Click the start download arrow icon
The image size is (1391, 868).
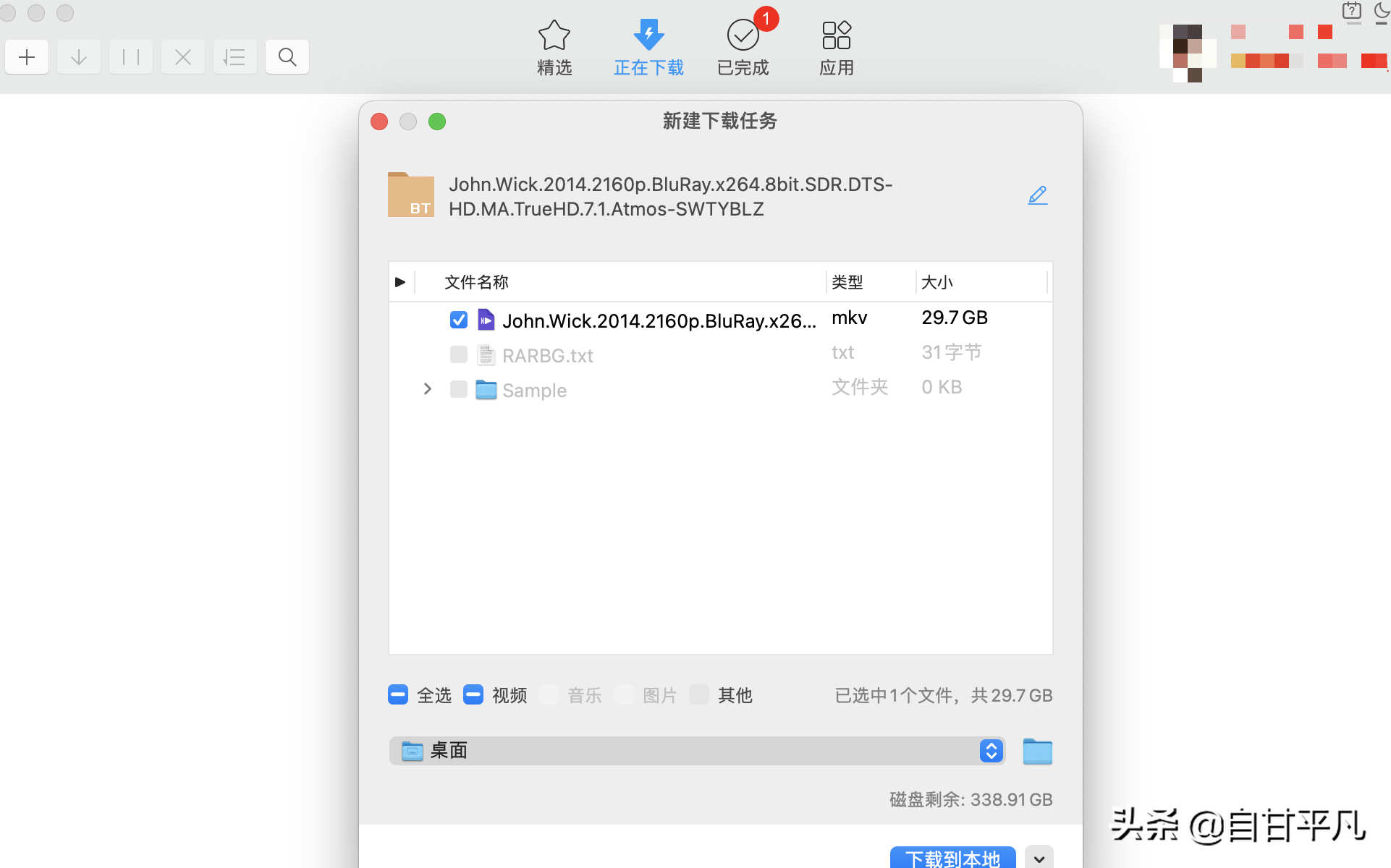click(79, 57)
